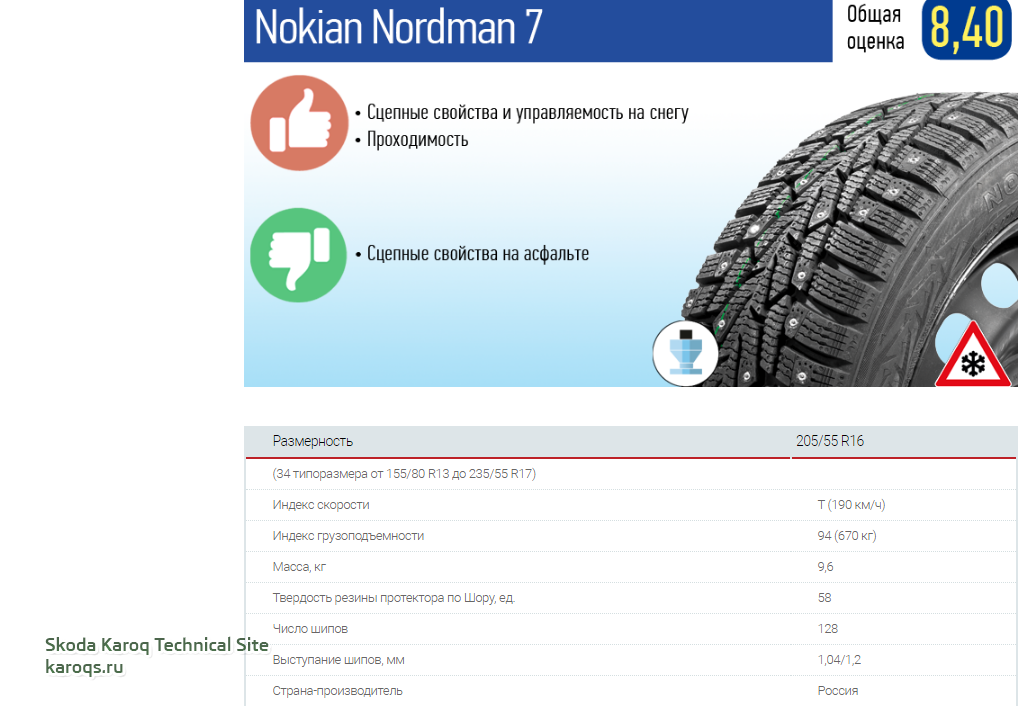The image size is (1018, 718).
Task: Click 'Твердость резины протектора по Шору' label
Action: coord(393,598)
